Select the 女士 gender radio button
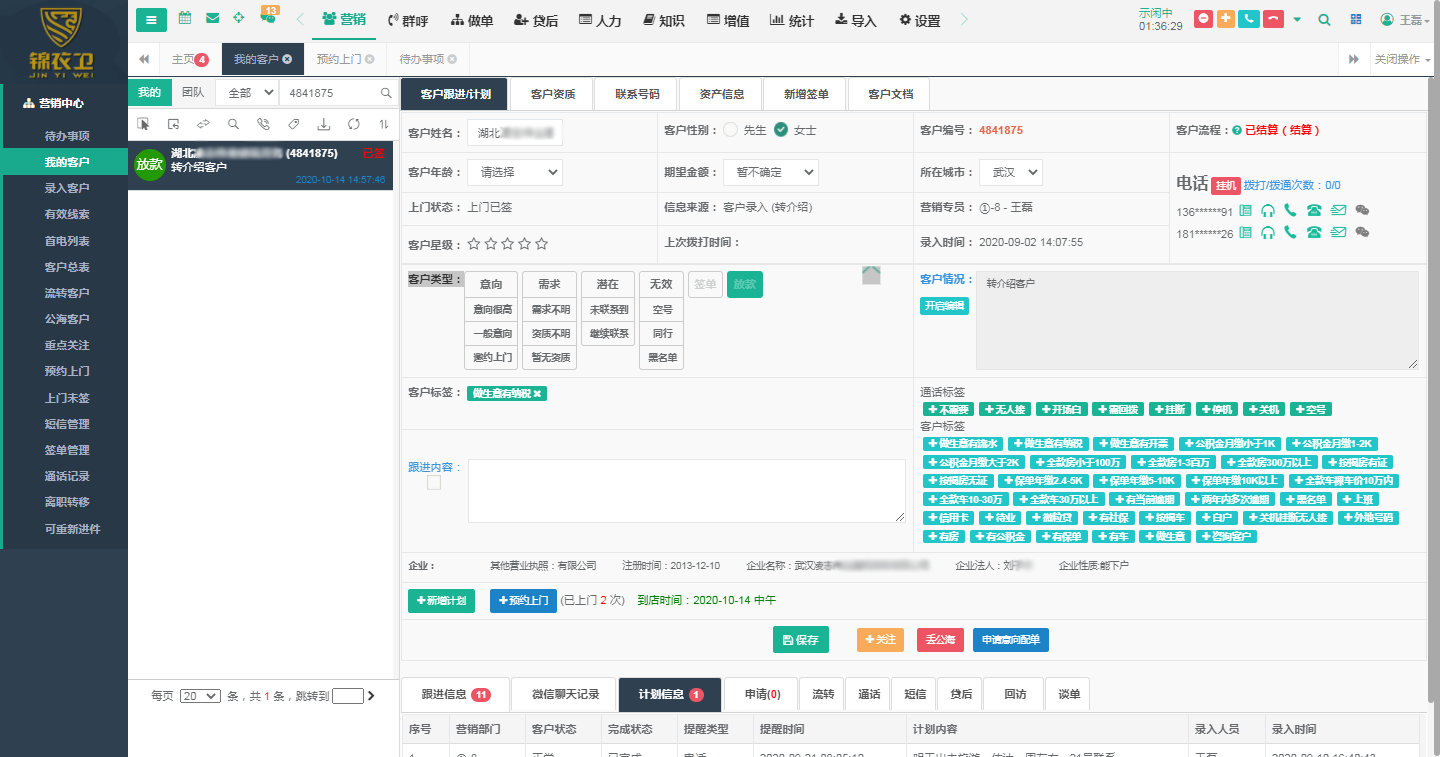This screenshot has width=1440, height=757. [x=781, y=129]
